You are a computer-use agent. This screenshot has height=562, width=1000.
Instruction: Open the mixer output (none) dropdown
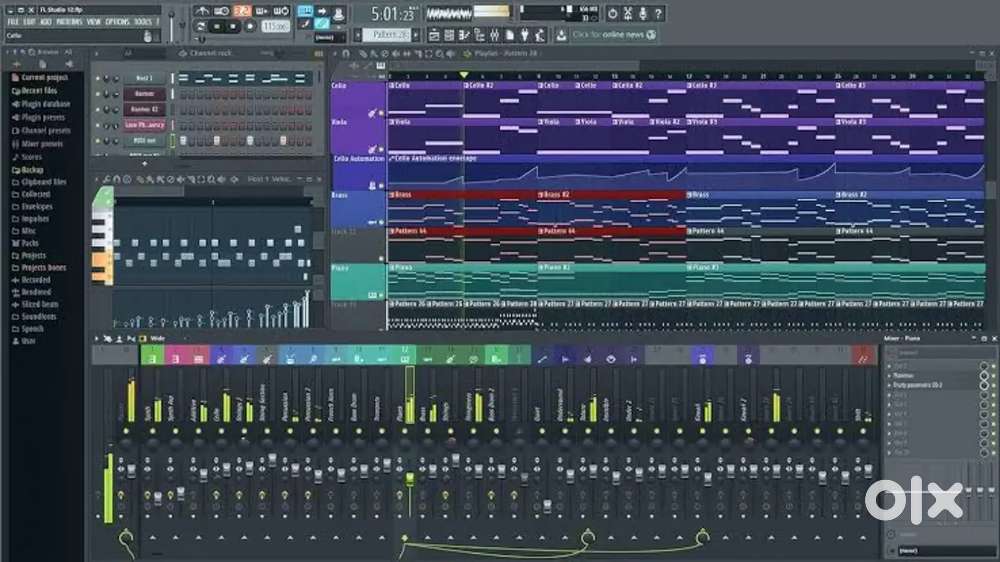(946, 550)
